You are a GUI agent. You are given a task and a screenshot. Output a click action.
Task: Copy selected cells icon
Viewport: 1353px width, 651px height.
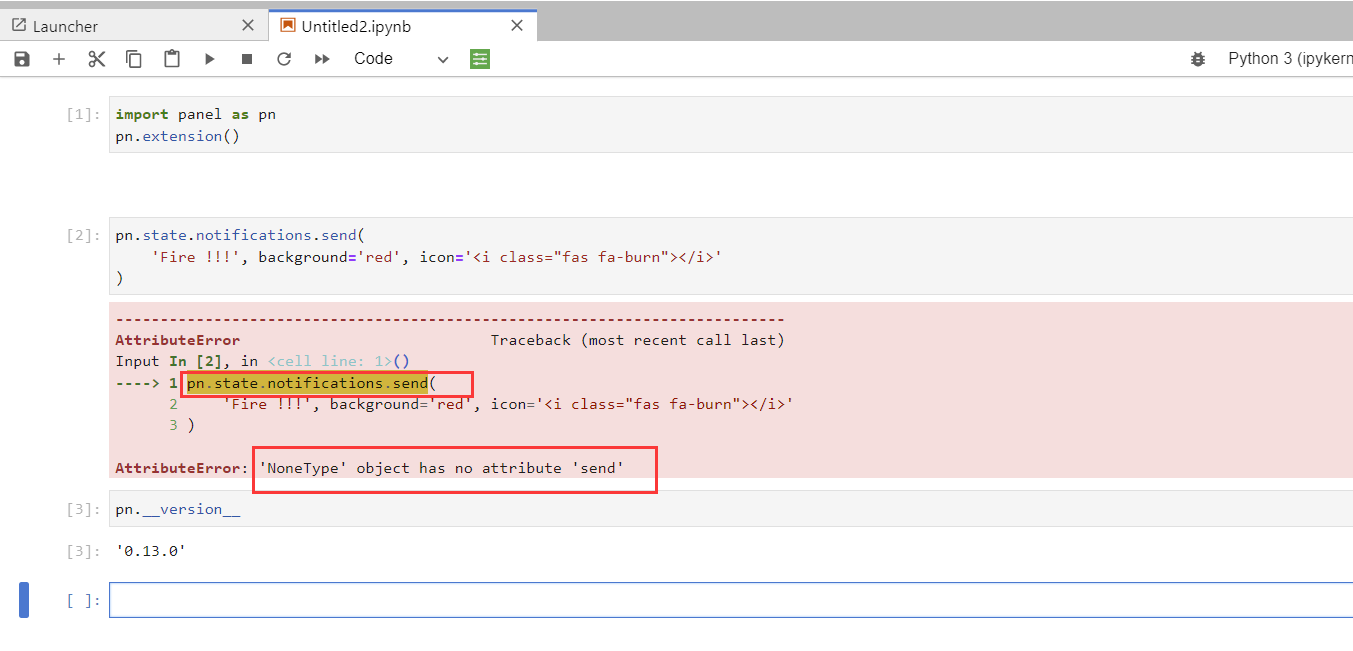click(134, 59)
